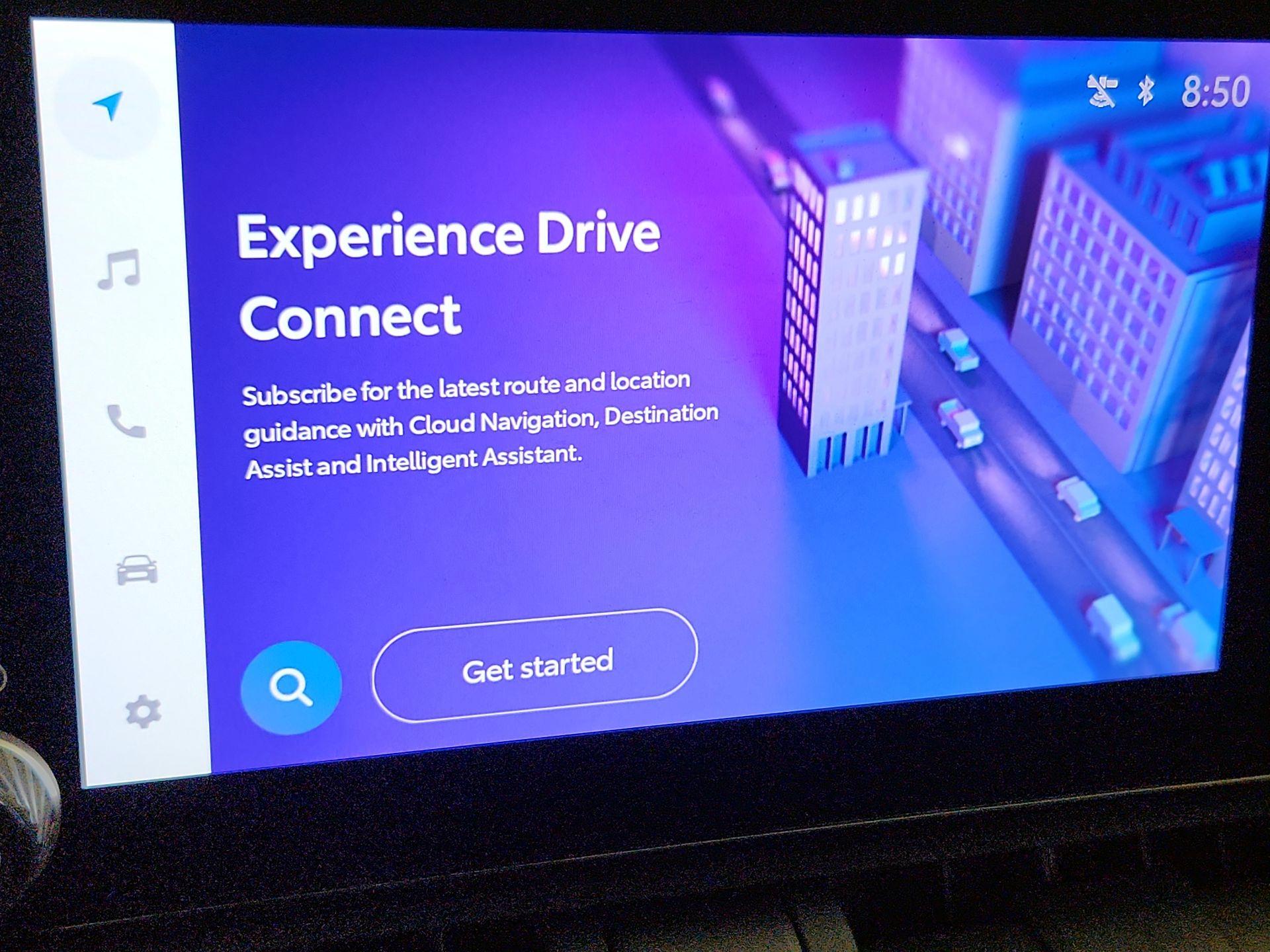
Task: Tap the blue search magnifier button
Action: pos(291,688)
